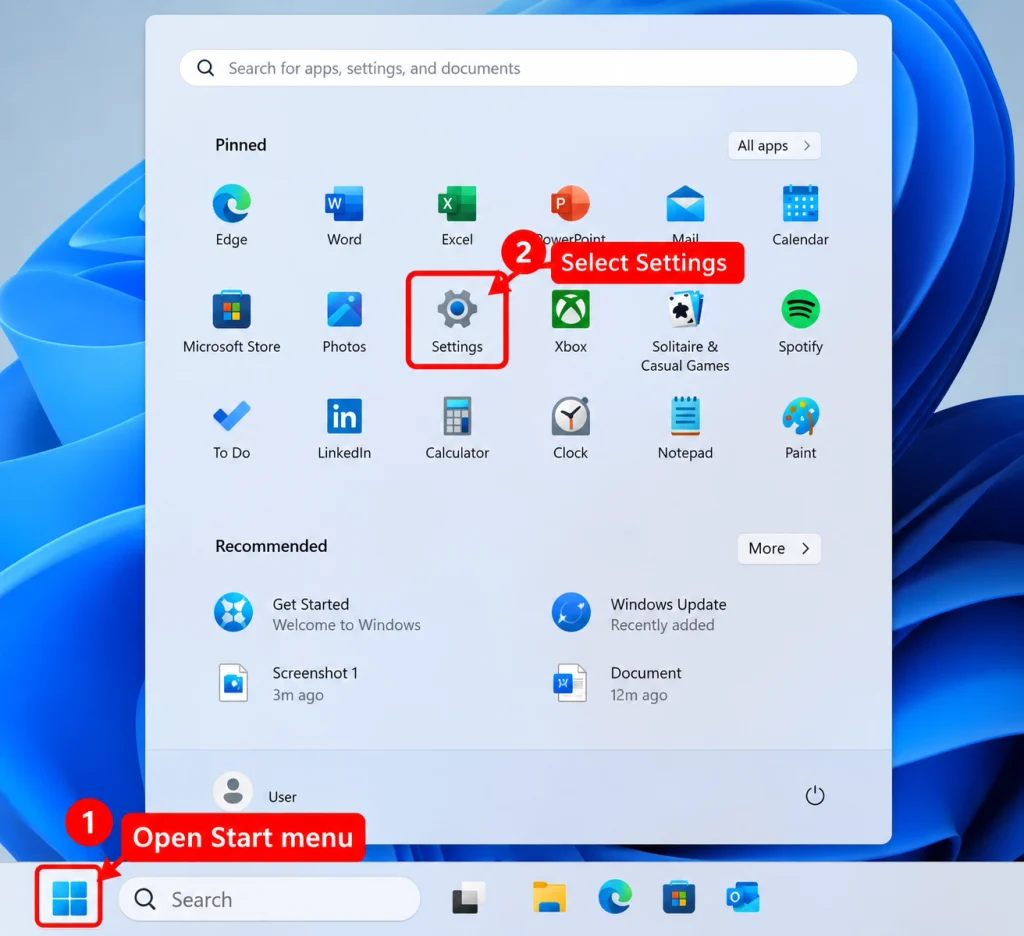This screenshot has width=1024, height=936.
Task: Open Microsoft Store taskbar icon
Action: coord(679,897)
